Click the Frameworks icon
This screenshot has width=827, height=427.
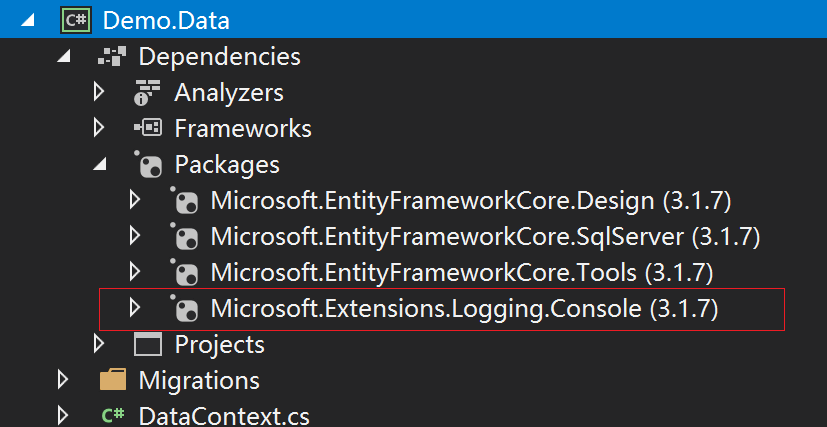pos(147,129)
